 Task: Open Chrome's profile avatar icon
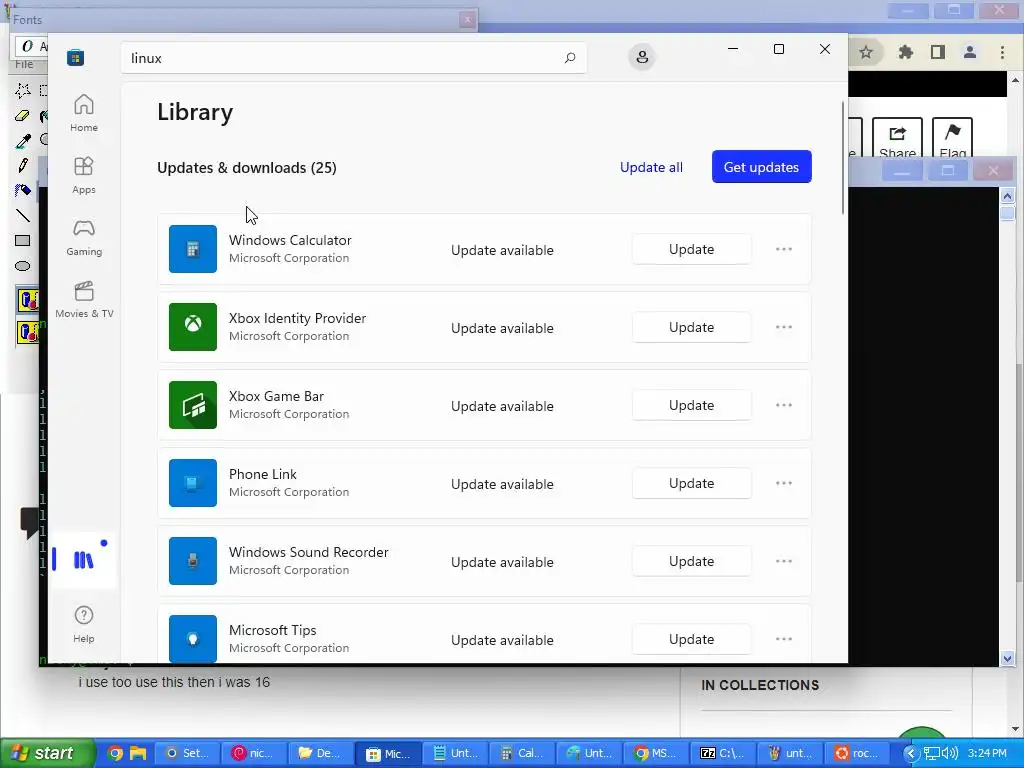970,52
